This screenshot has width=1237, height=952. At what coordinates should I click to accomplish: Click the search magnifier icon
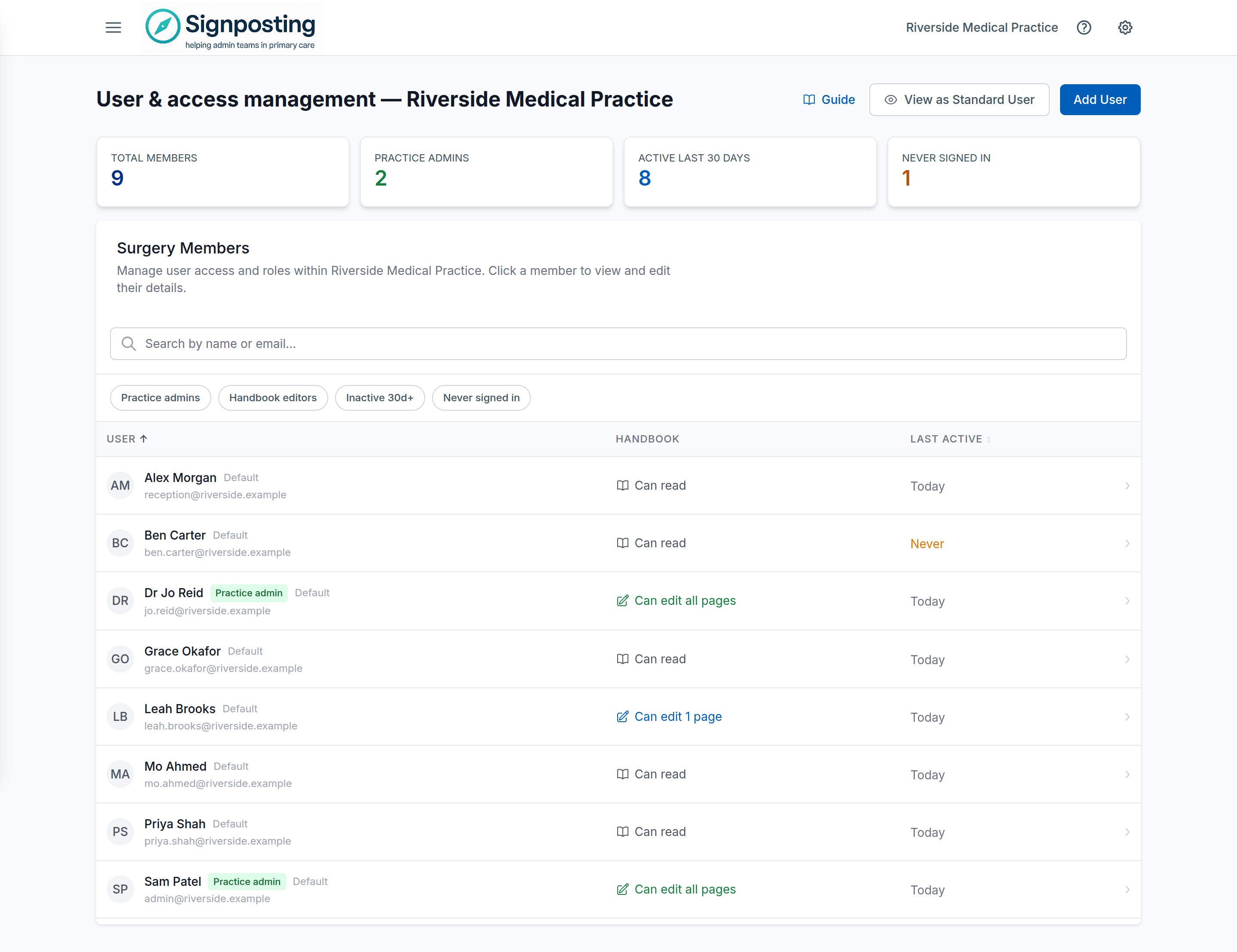point(128,343)
